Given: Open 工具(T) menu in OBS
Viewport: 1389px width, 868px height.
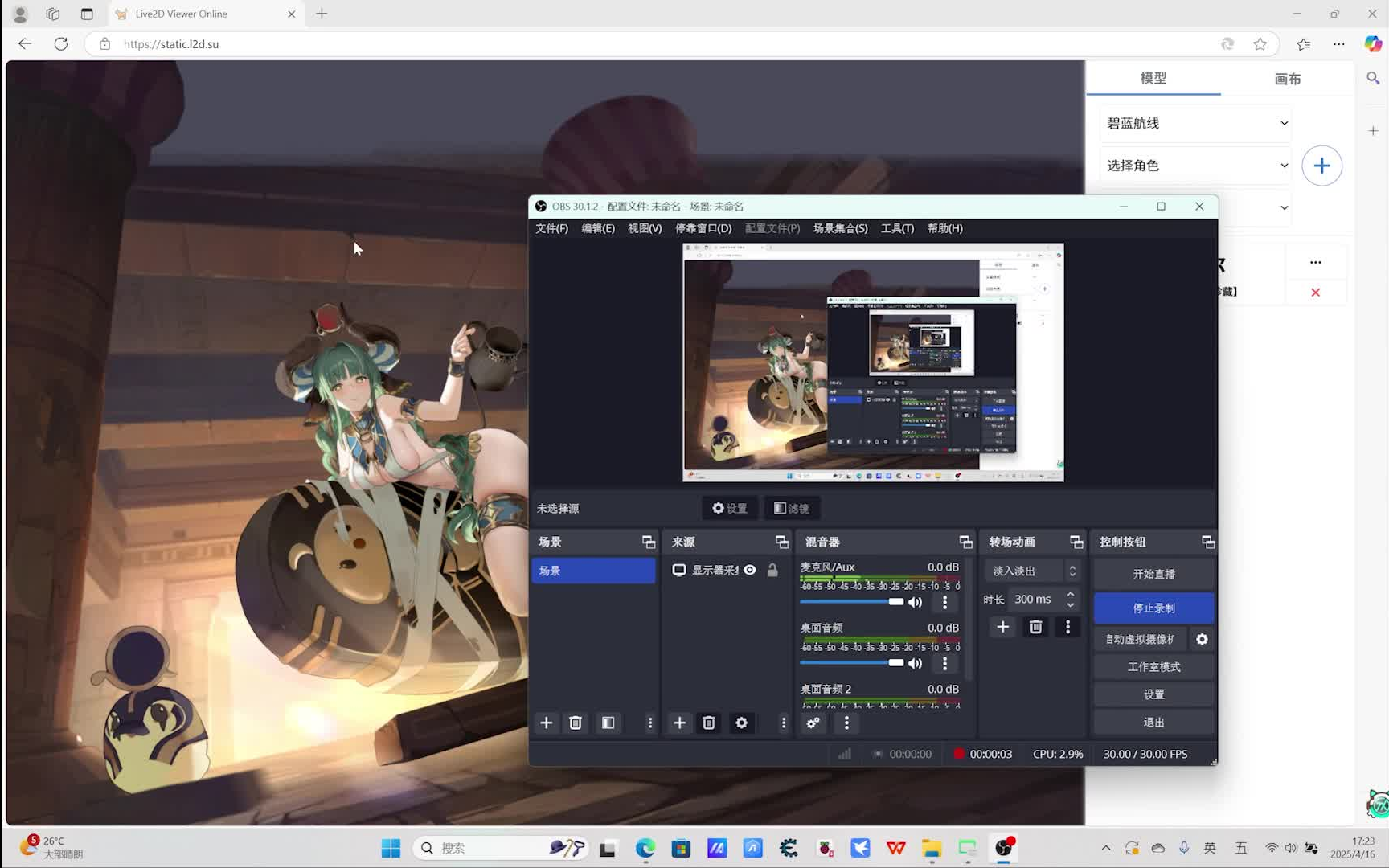Looking at the screenshot, I should 898,228.
